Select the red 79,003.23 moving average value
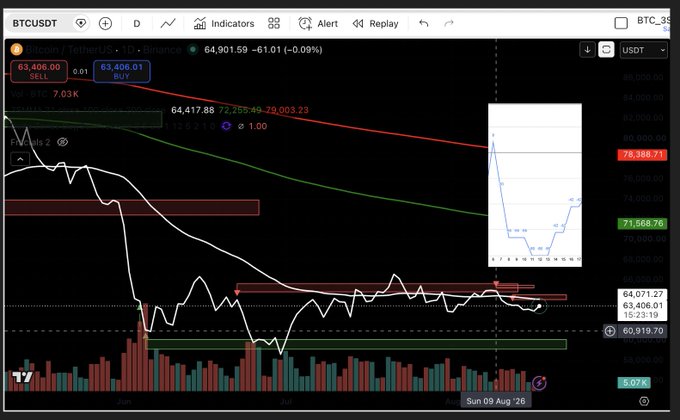 click(287, 110)
